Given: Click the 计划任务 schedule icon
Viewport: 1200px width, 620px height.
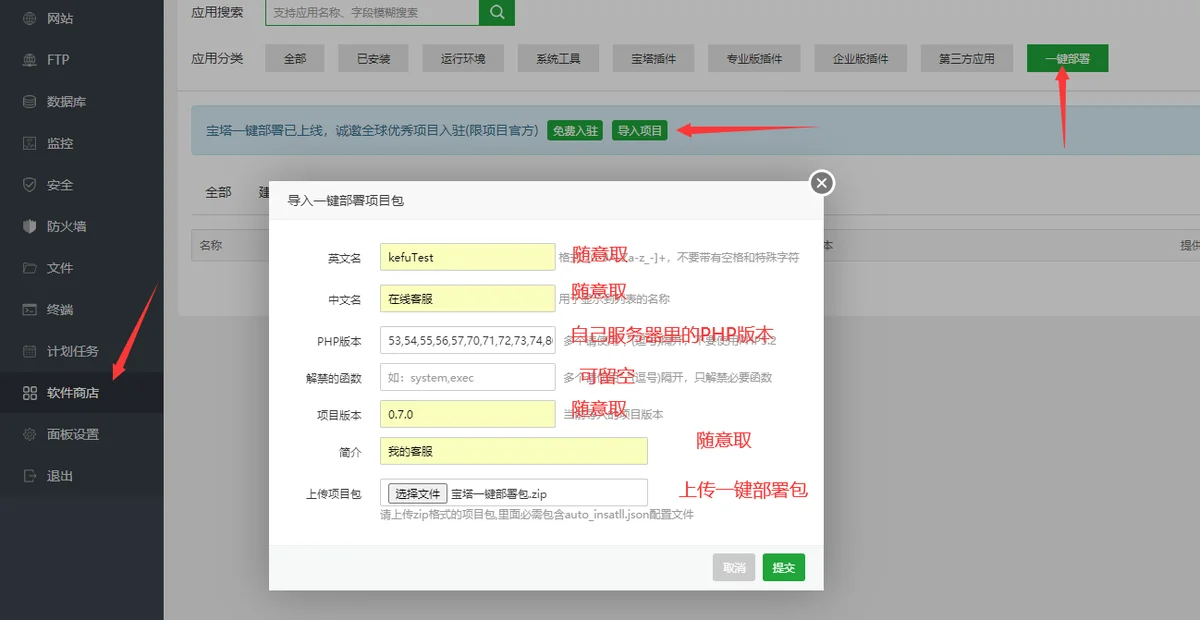Looking at the screenshot, I should click(x=29, y=351).
